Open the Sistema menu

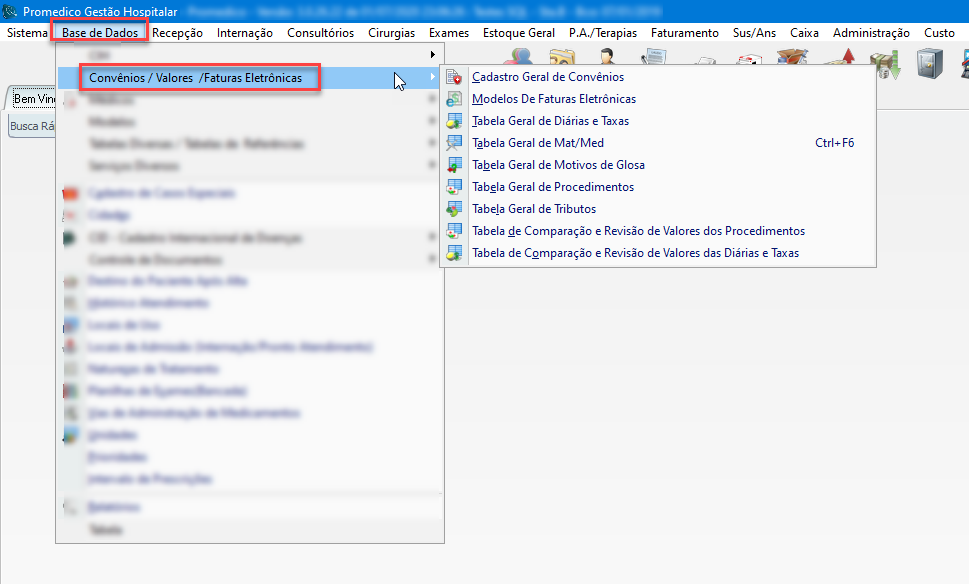point(27,33)
